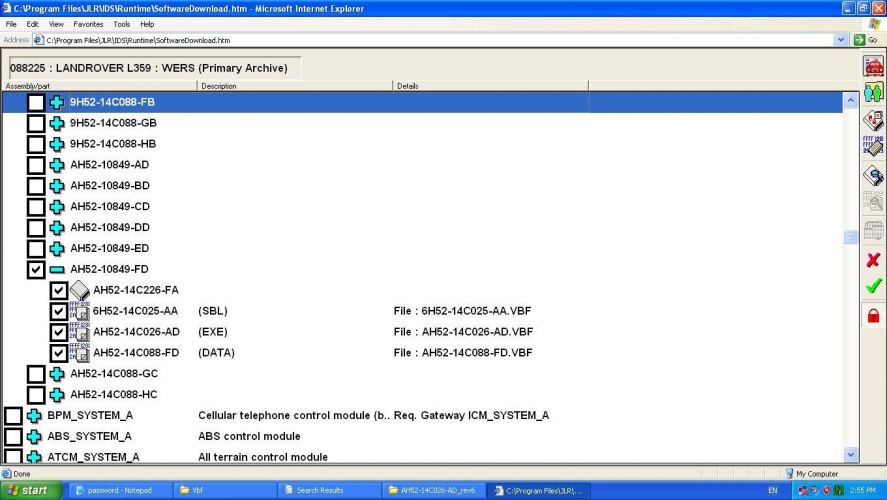The height and width of the screenshot is (500, 887).
Task: Check the BPM_SYSTEM_A checkbox
Action: [13, 416]
